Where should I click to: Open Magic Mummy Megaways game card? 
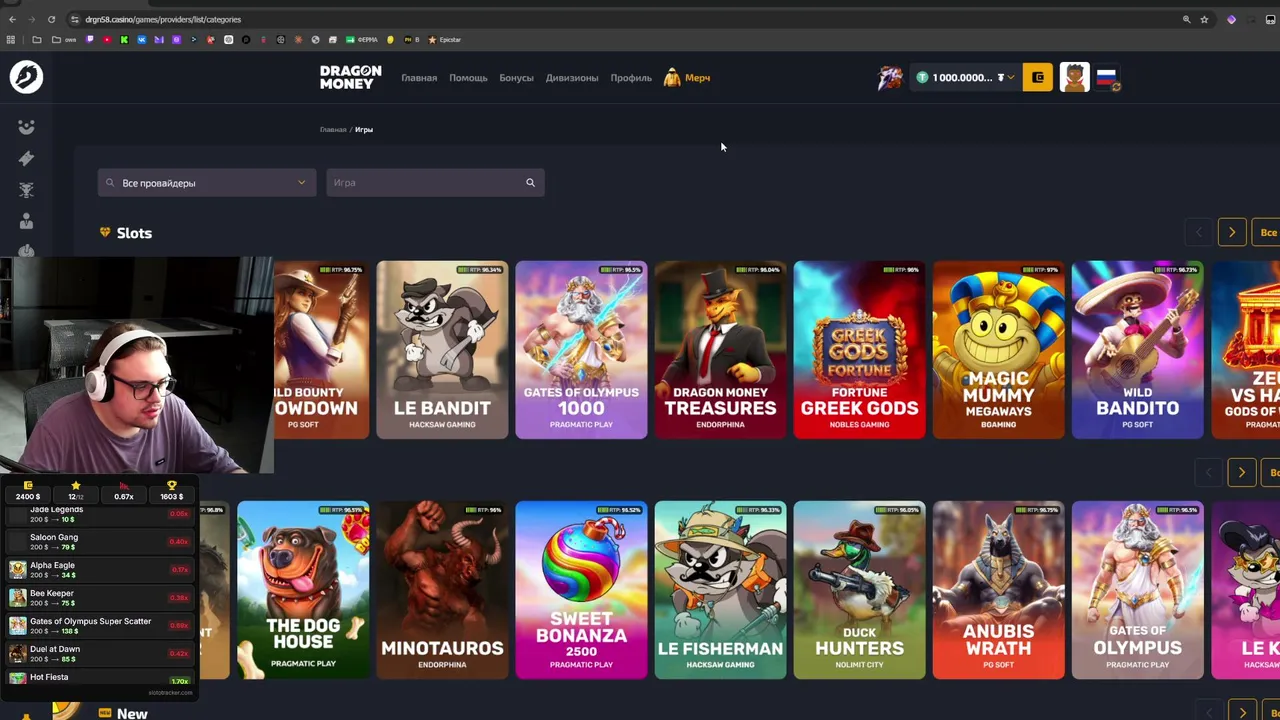tap(998, 350)
